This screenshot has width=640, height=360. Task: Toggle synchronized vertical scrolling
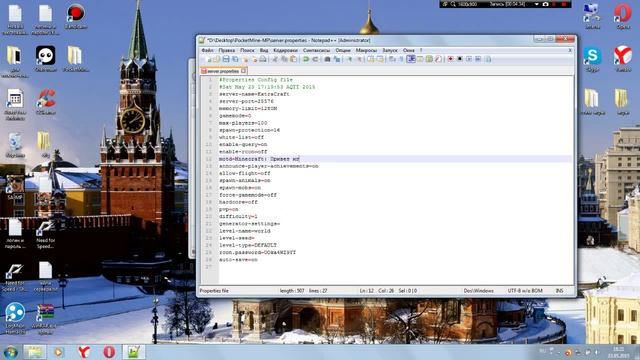[371, 59]
